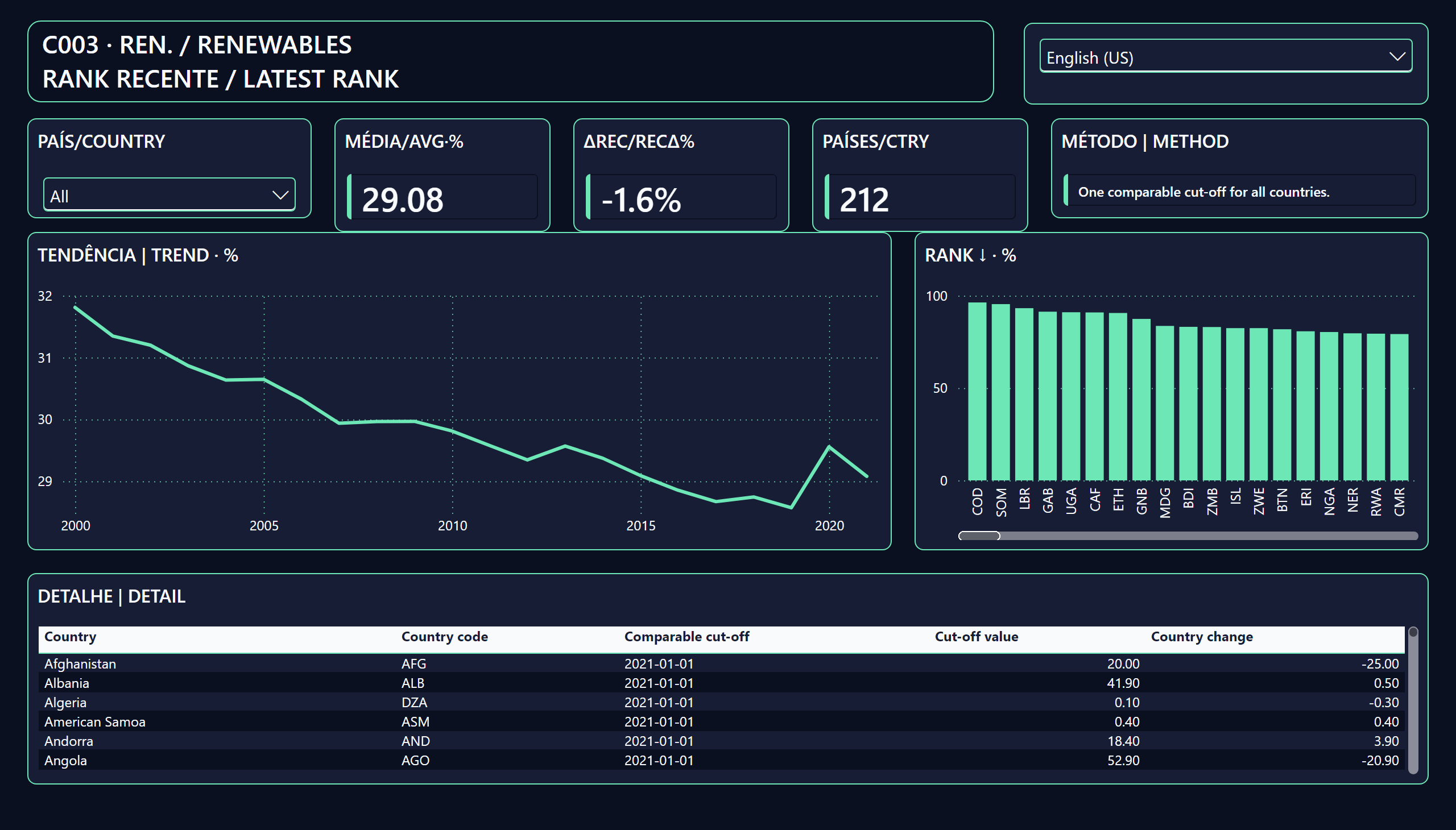Select the COD bar in rank chart
Screen dimensions: 1456x830
[x=977, y=392]
